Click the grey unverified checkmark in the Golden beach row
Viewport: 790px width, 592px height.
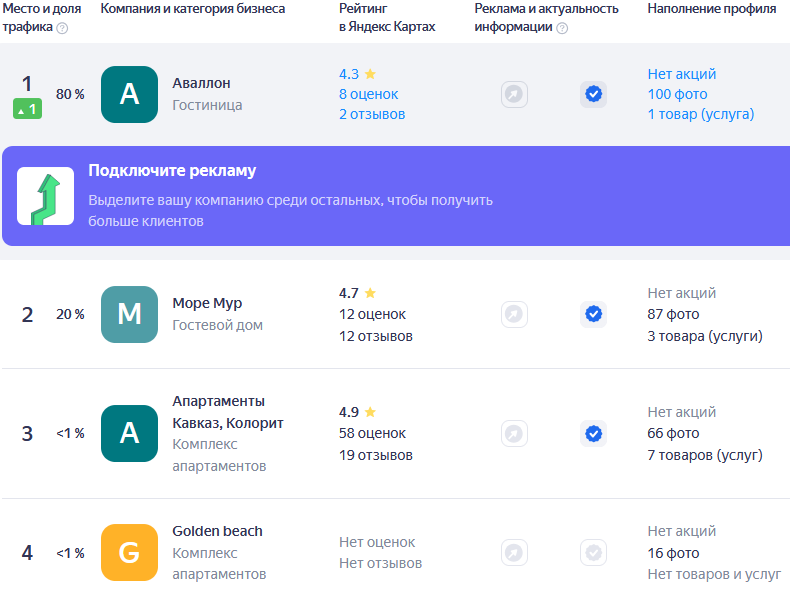point(594,553)
